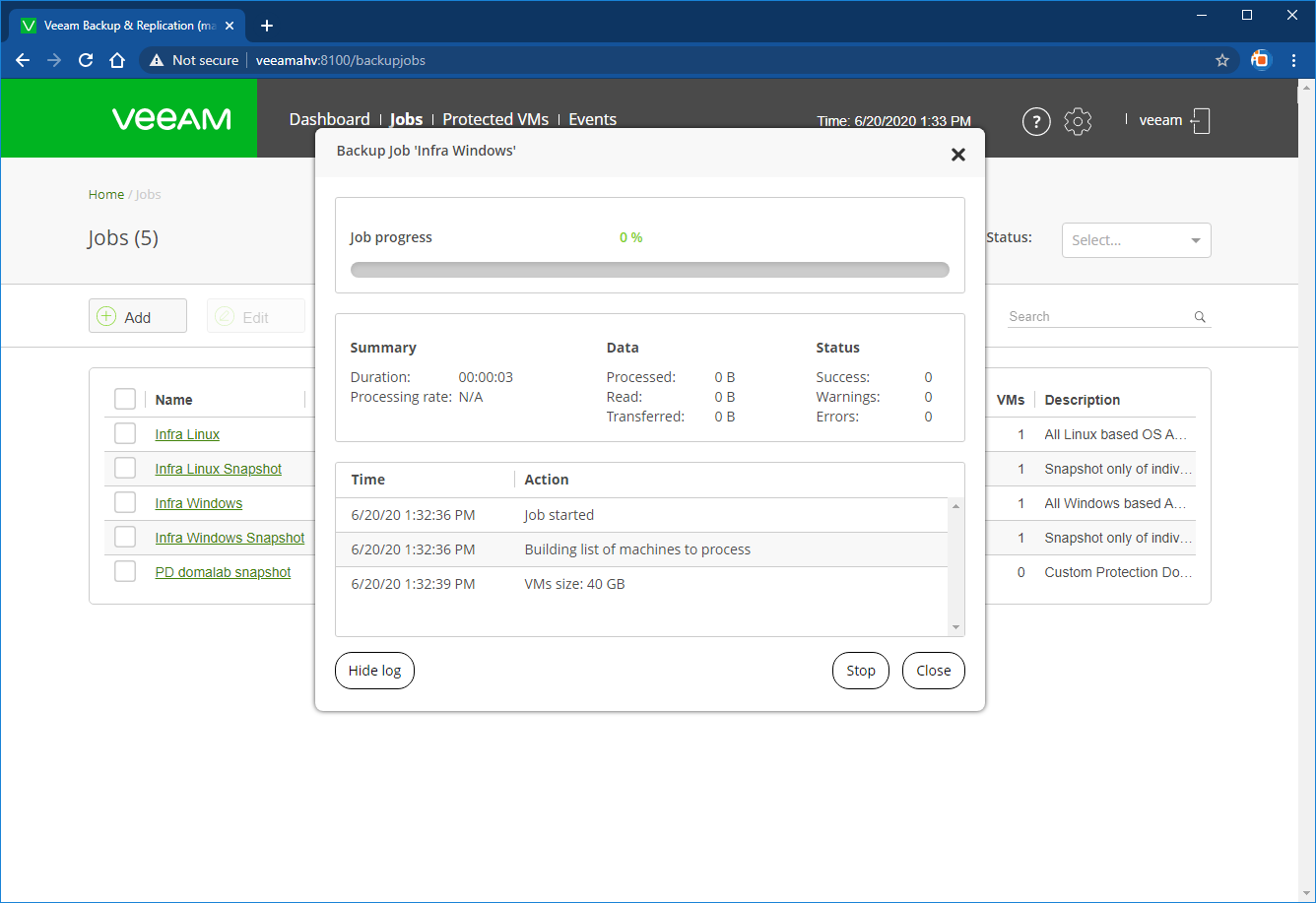Open the settings gear icon
This screenshot has width=1316, height=903.
tap(1078, 121)
